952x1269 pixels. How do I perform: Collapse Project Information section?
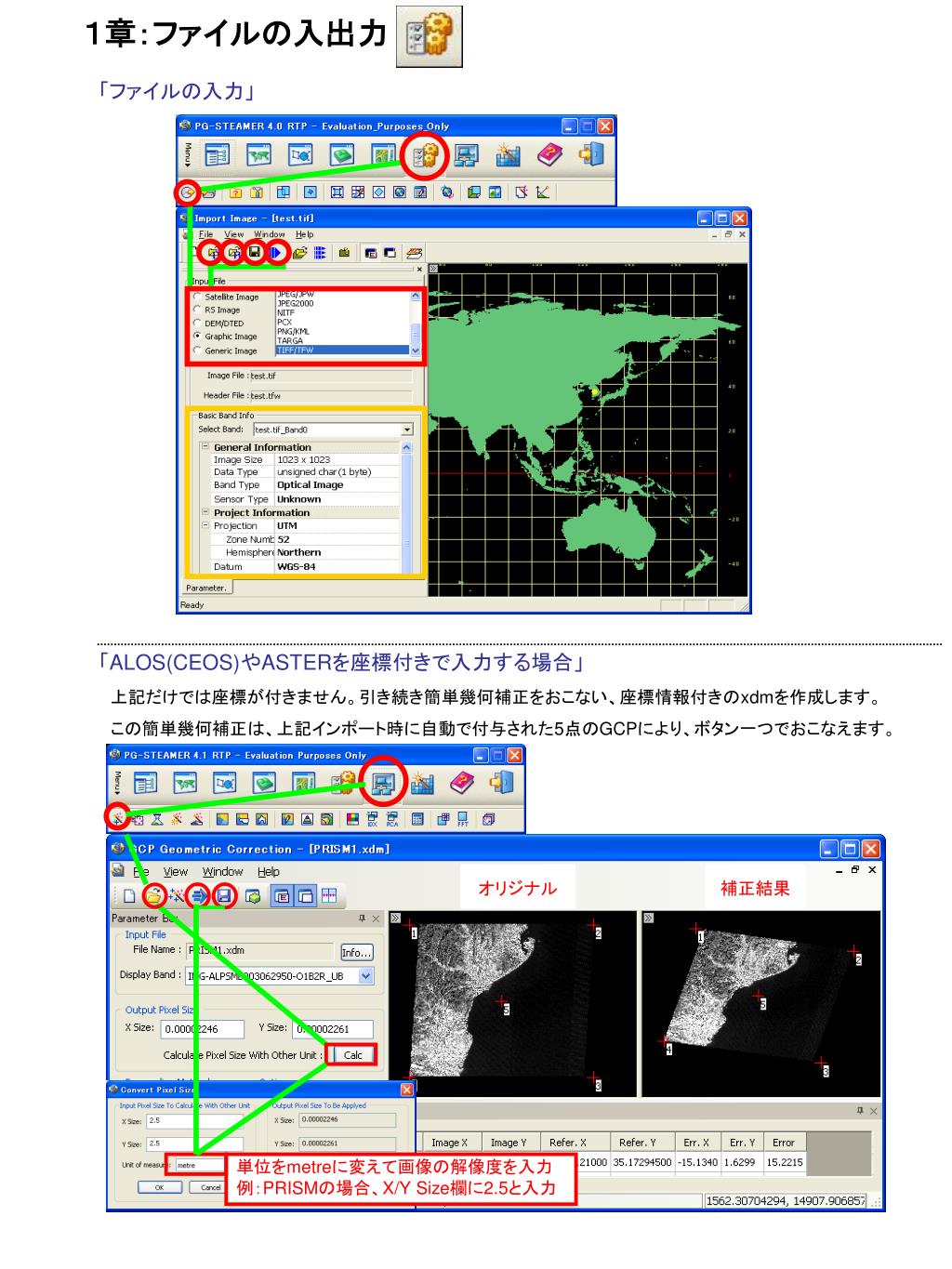205,512
